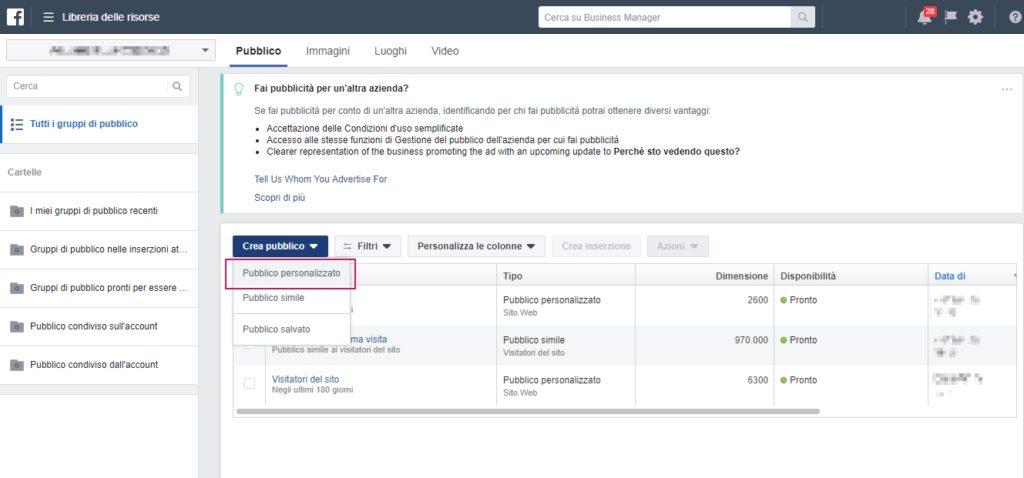Open the blurred account selector dropdown
Image resolution: width=1024 pixels, height=478 pixels.
[x=110, y=50]
